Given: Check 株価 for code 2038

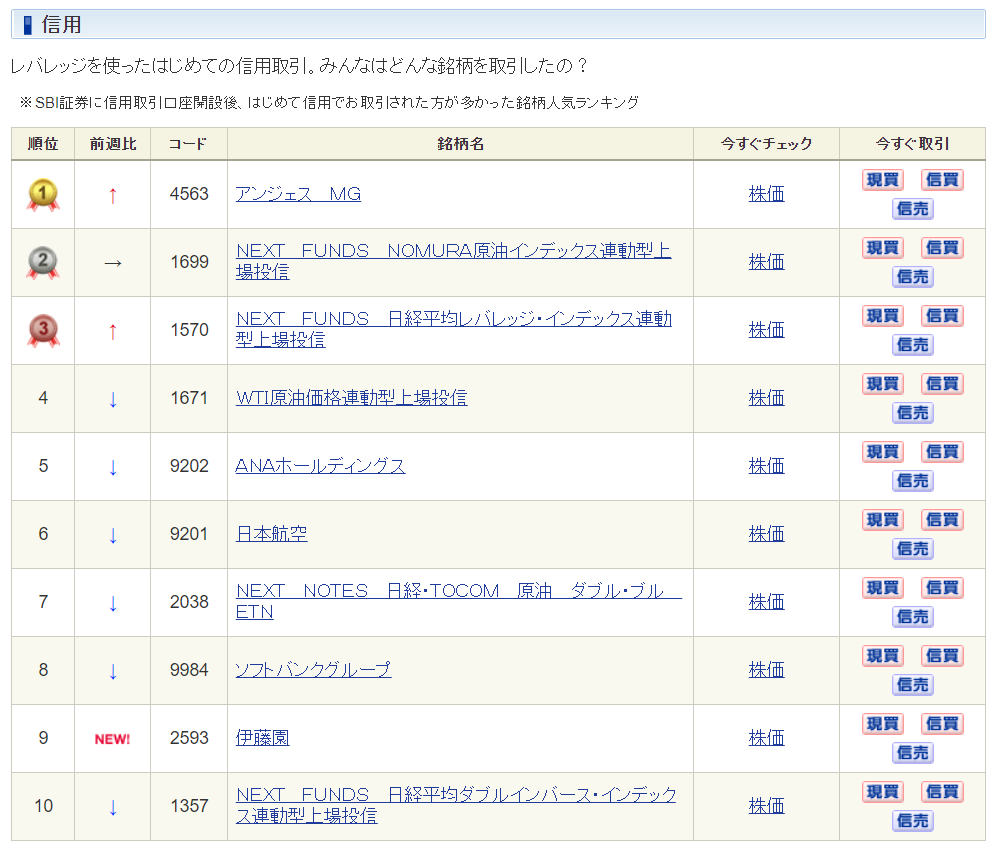Looking at the screenshot, I should 766,601.
